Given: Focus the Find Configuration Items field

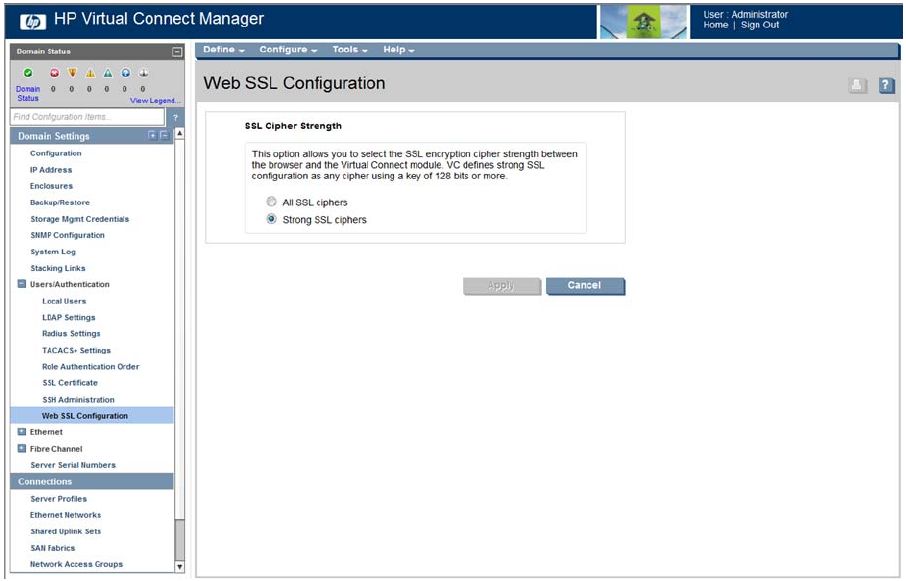Looking at the screenshot, I should coord(87,117).
